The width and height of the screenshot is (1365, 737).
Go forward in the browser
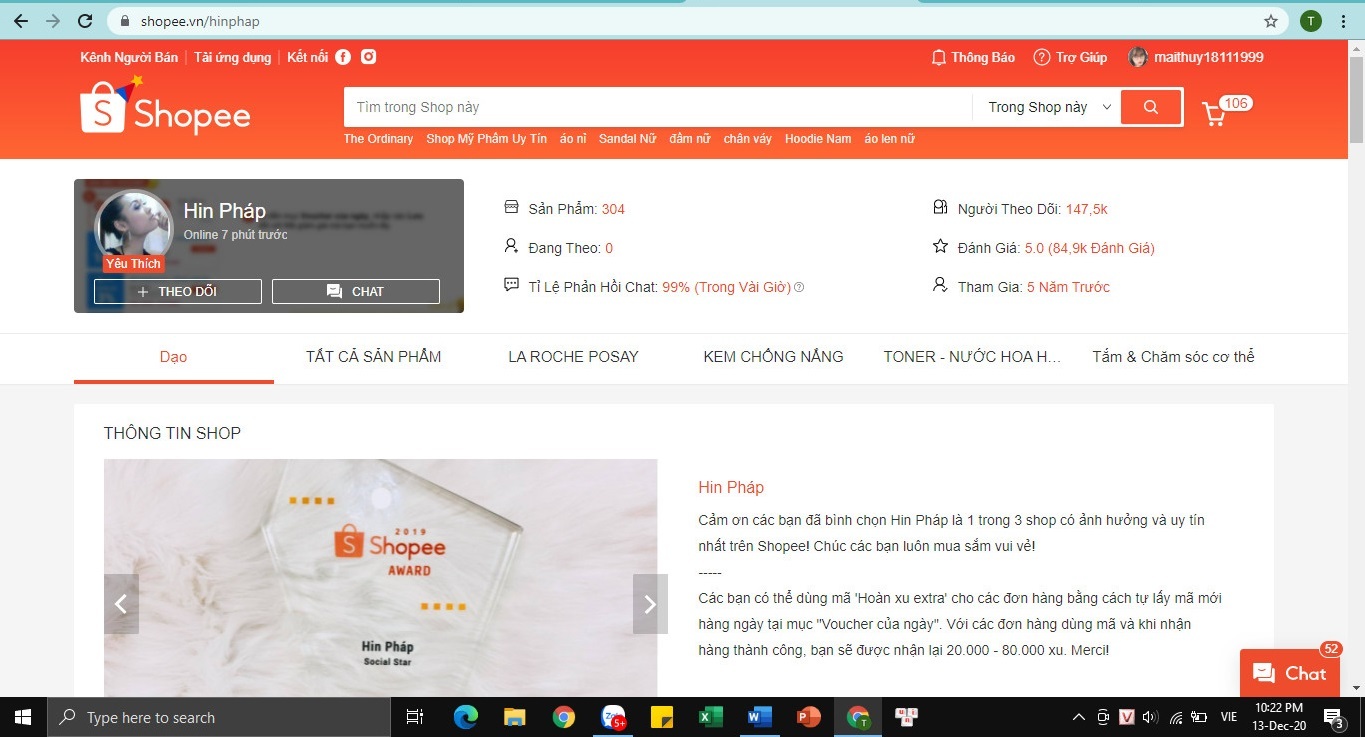click(x=53, y=21)
